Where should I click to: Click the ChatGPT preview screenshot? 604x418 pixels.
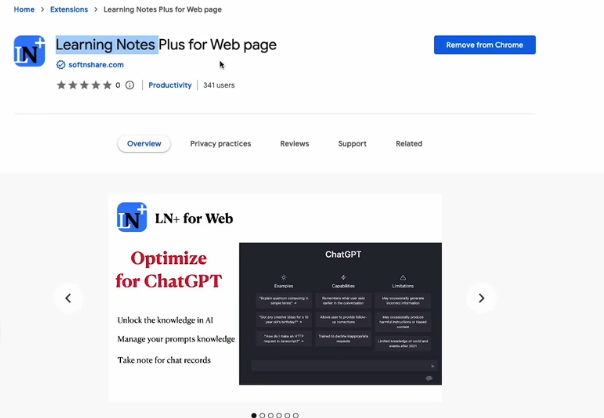pyautogui.click(x=341, y=314)
